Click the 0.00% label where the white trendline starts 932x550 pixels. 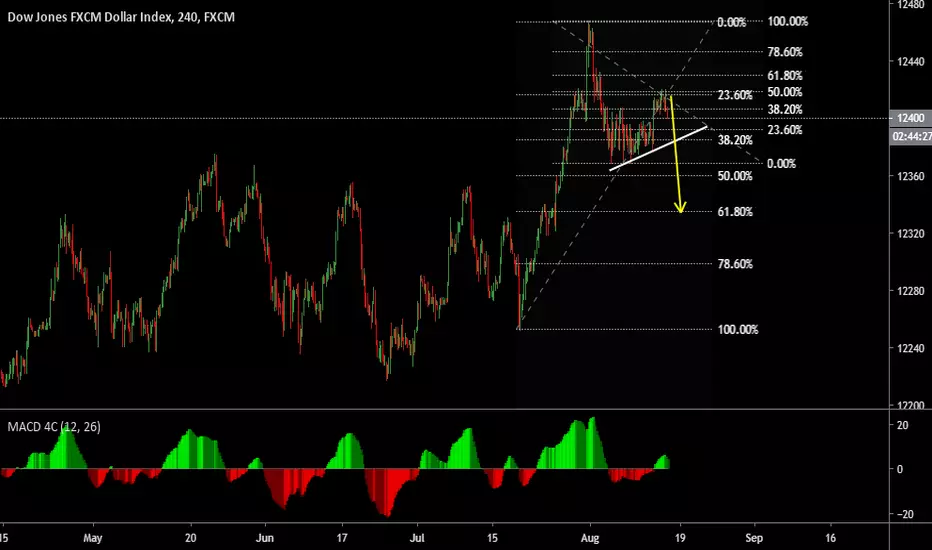pyautogui.click(x=781, y=164)
